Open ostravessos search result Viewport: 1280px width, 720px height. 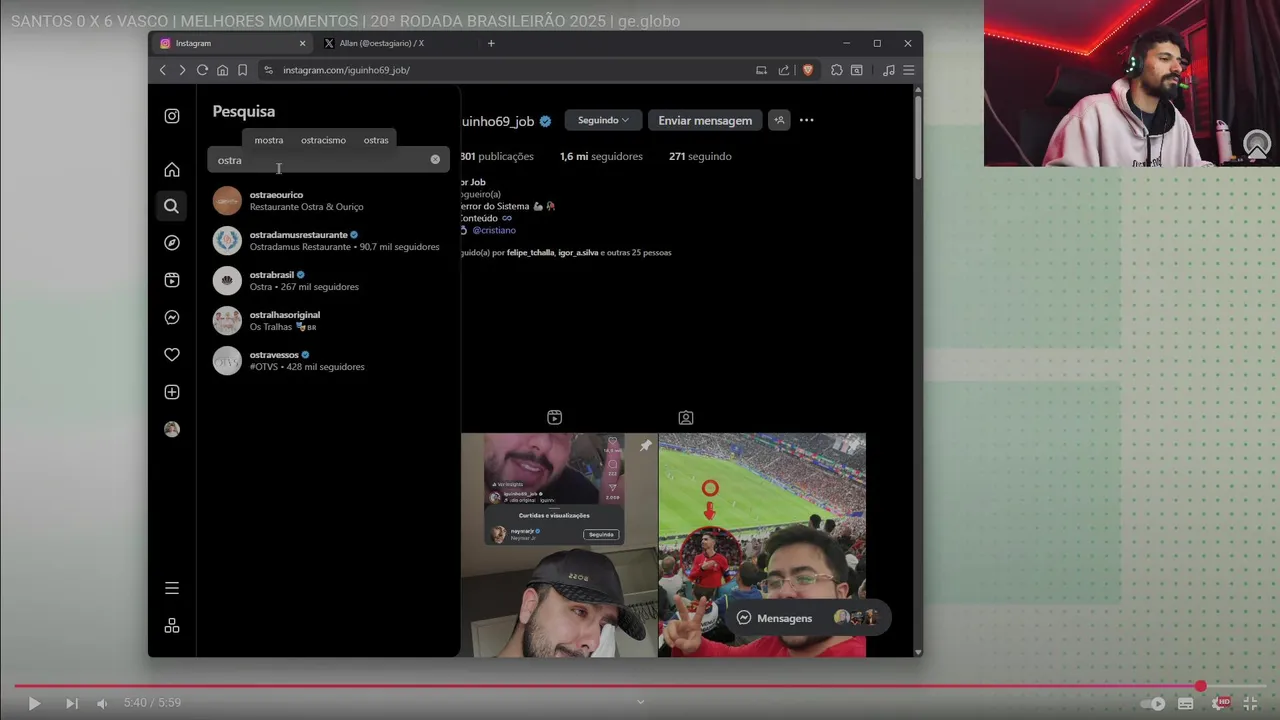coord(328,361)
